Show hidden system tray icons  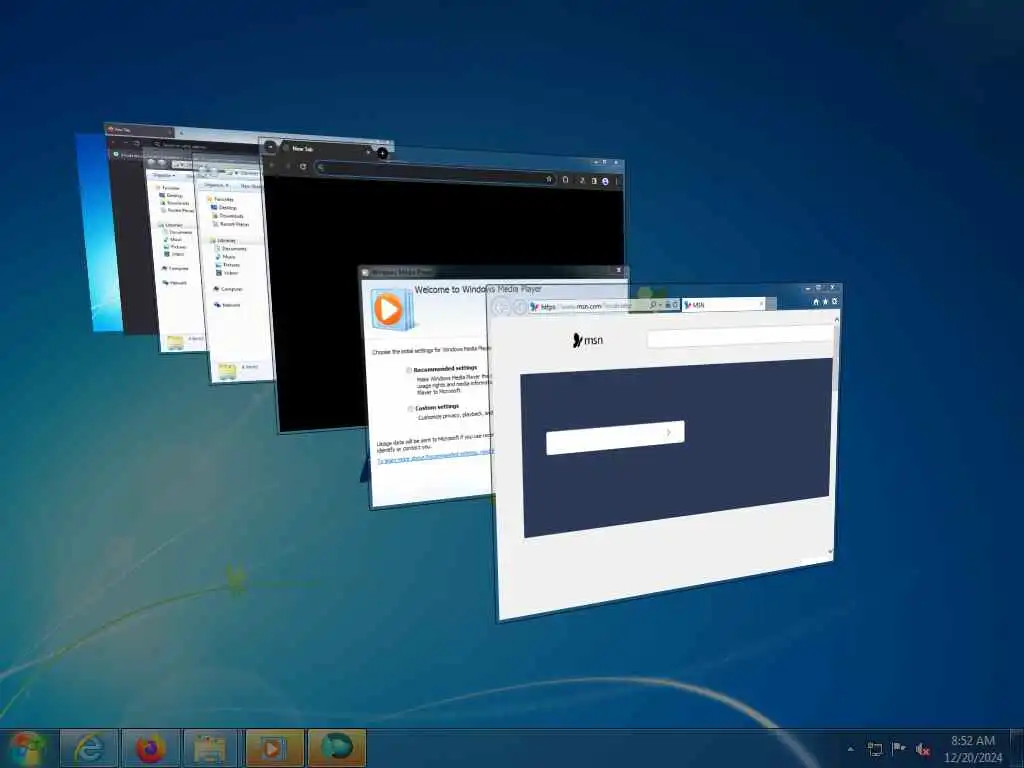pos(850,749)
